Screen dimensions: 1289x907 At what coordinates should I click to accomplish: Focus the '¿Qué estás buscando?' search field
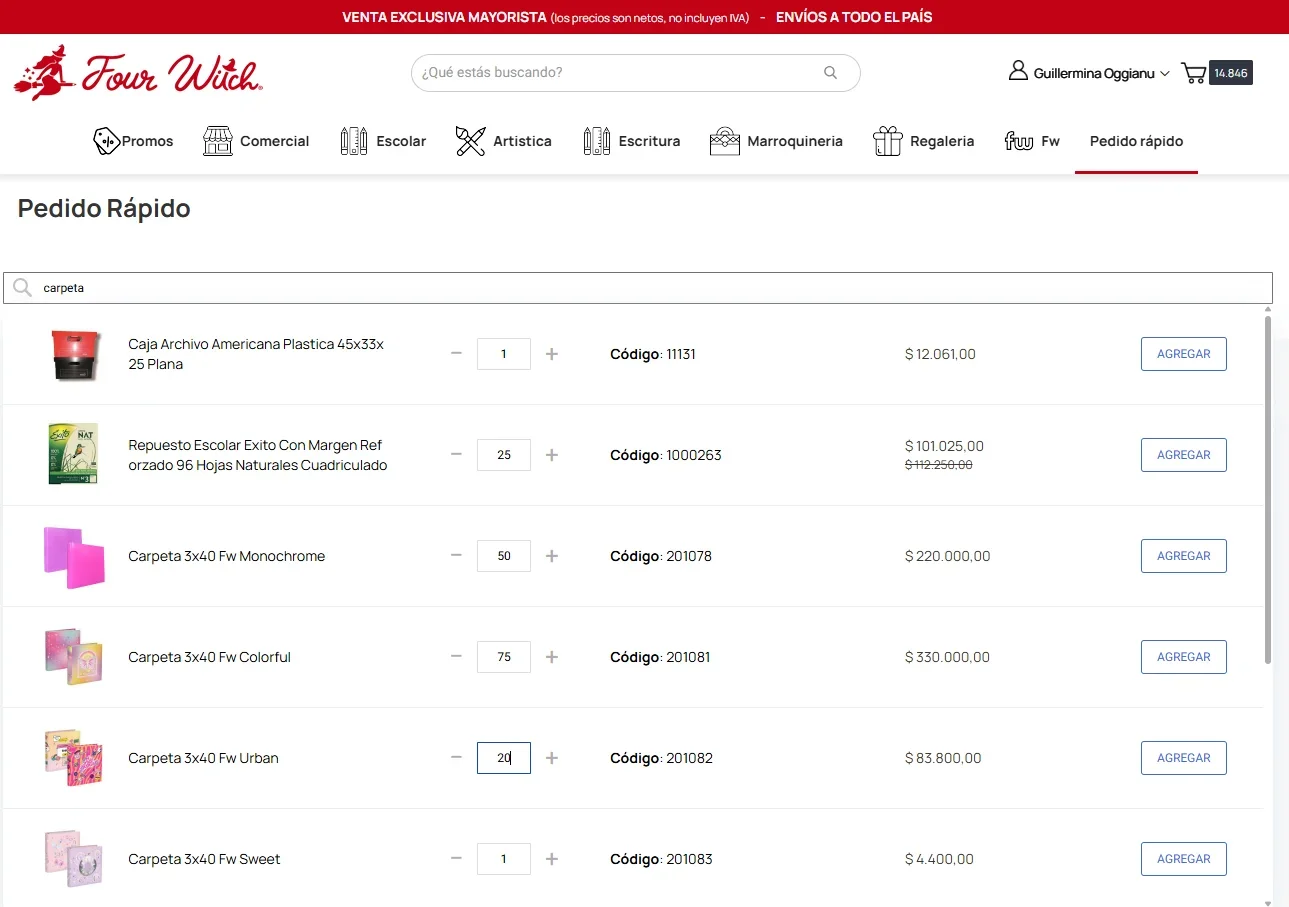[x=635, y=73]
